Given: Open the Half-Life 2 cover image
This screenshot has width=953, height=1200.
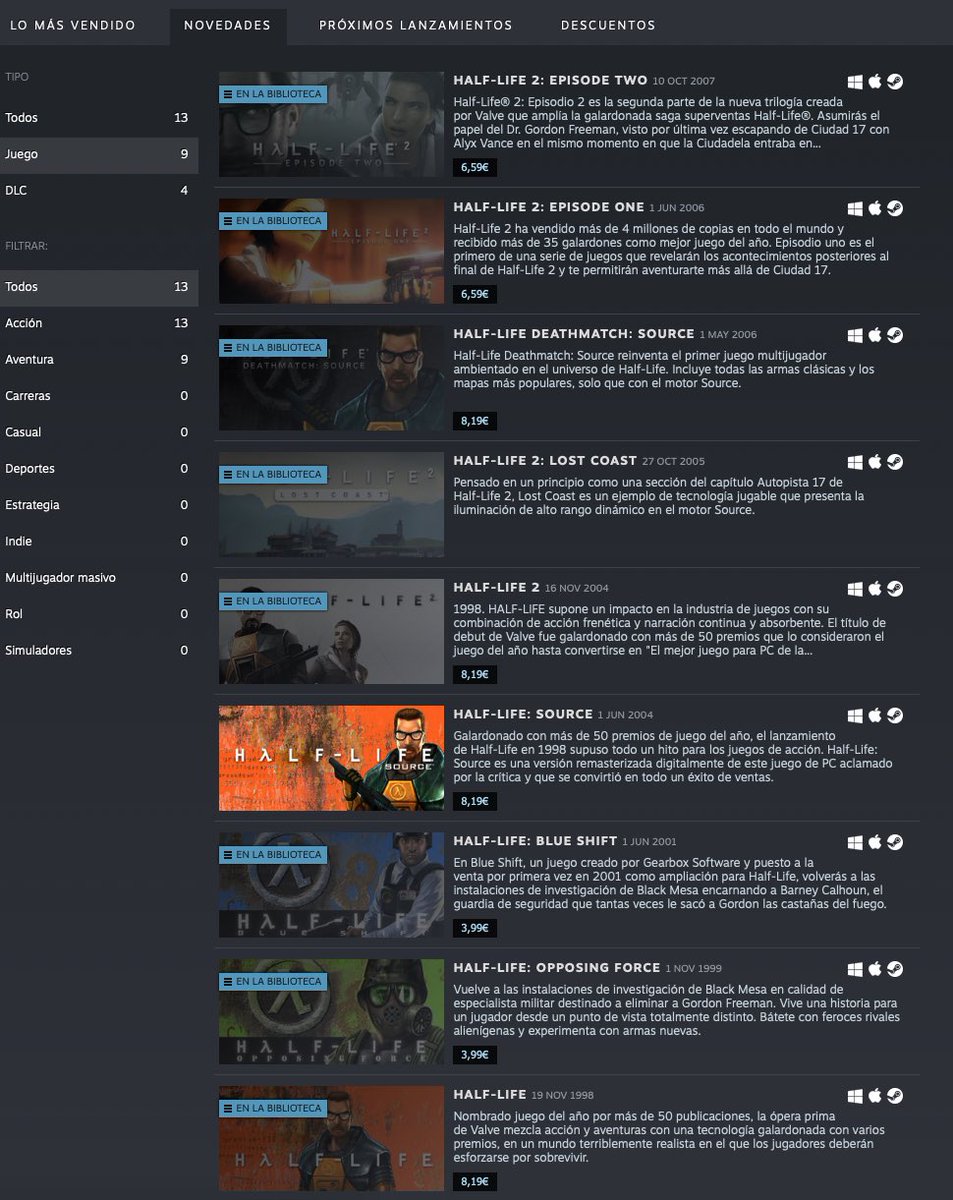Looking at the screenshot, I should click(x=331, y=631).
